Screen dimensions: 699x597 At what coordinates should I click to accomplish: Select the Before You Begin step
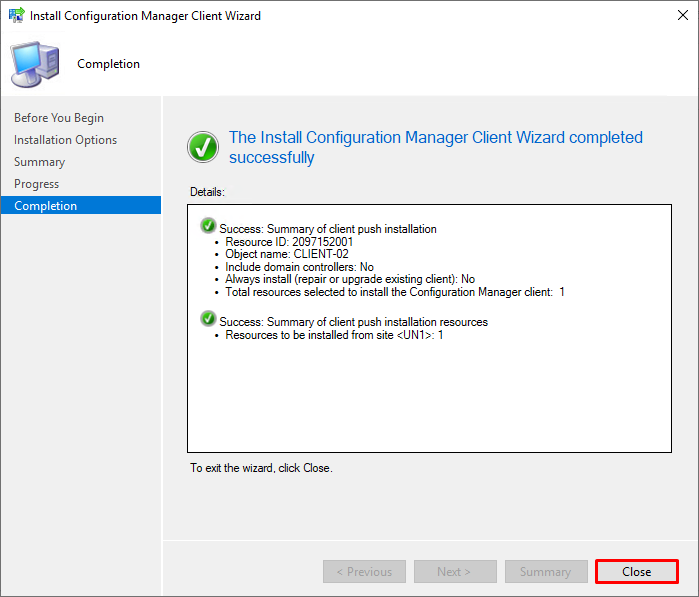click(59, 118)
